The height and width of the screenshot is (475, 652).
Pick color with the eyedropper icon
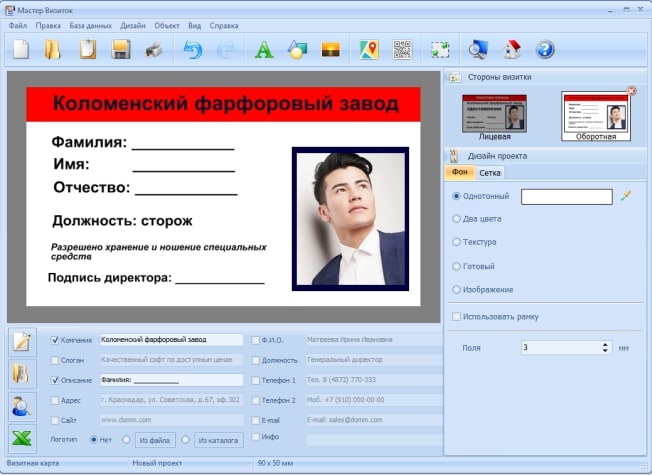point(626,196)
